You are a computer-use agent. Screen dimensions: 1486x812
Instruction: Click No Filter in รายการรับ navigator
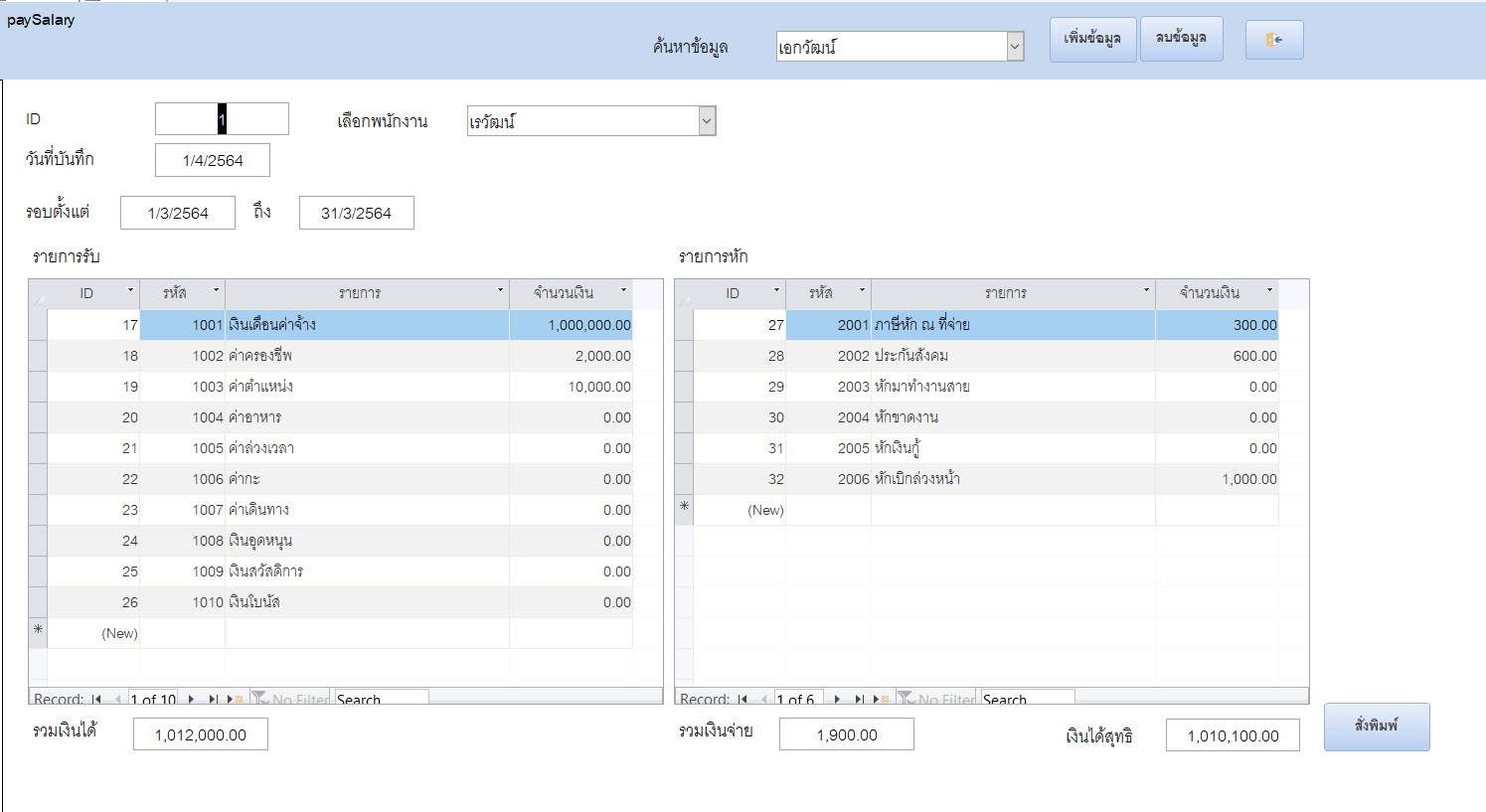(290, 700)
